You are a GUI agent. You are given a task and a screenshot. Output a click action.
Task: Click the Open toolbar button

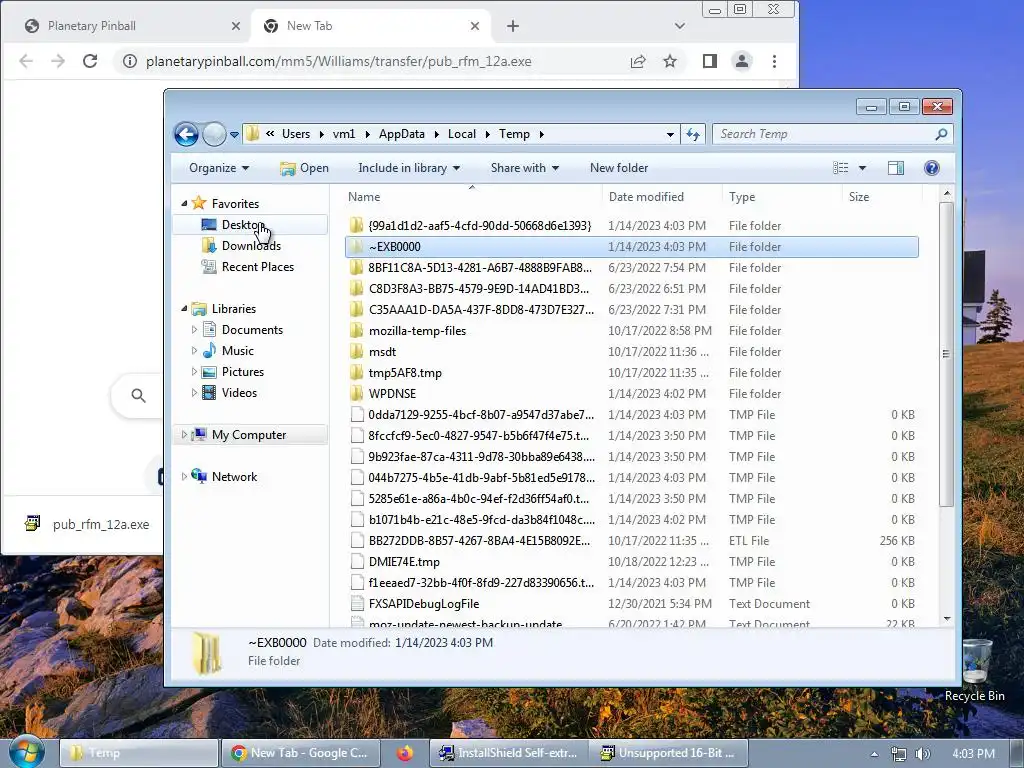coord(304,168)
